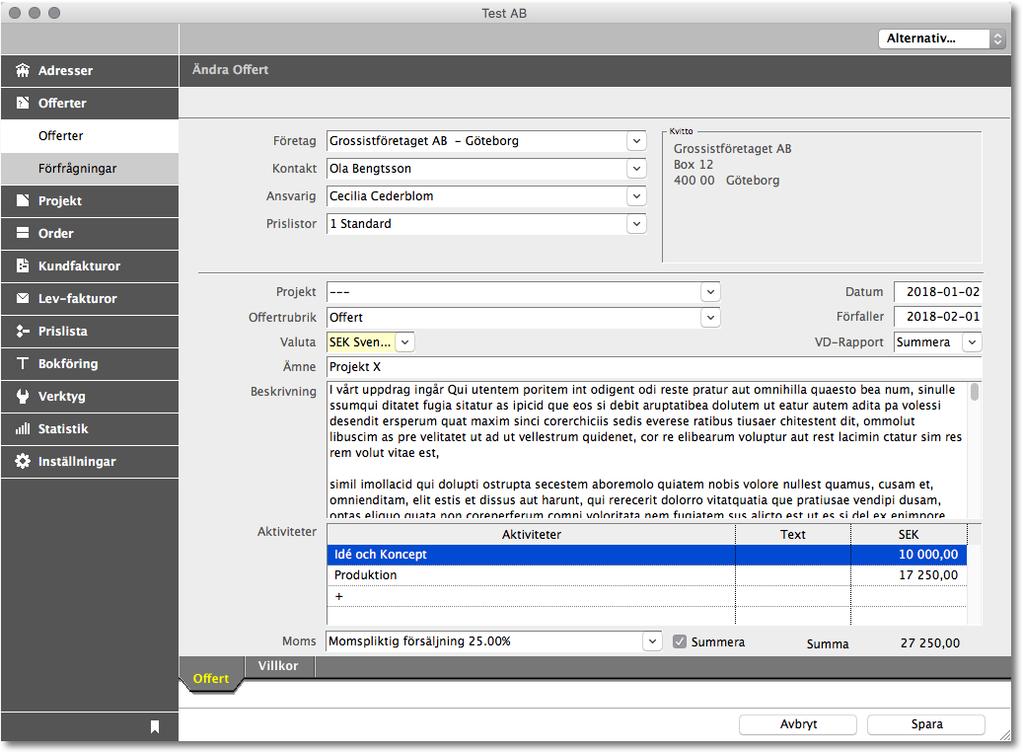1023x752 pixels.
Task: Expand the Moms VAT dropdown
Action: pos(652,641)
